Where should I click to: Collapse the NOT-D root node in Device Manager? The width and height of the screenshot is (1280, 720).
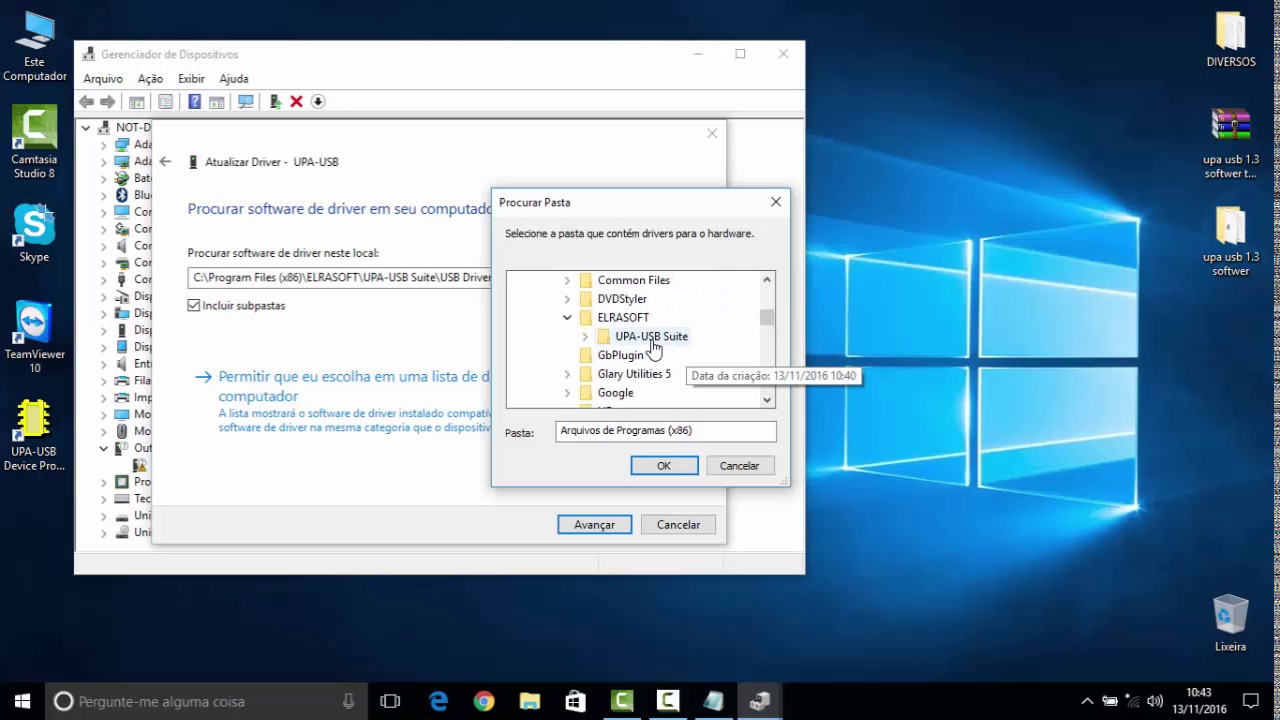coord(86,128)
